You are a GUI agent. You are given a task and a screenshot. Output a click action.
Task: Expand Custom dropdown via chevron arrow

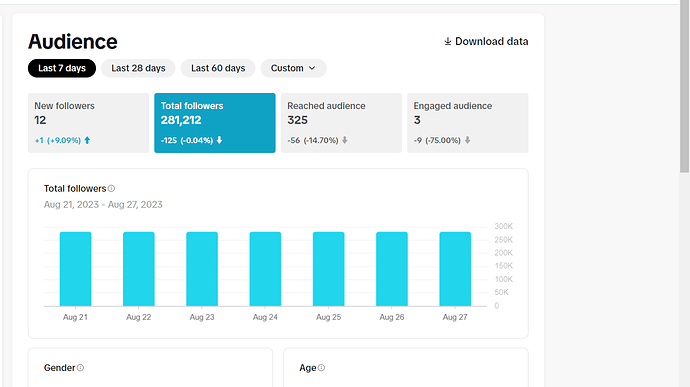pyautogui.click(x=312, y=68)
